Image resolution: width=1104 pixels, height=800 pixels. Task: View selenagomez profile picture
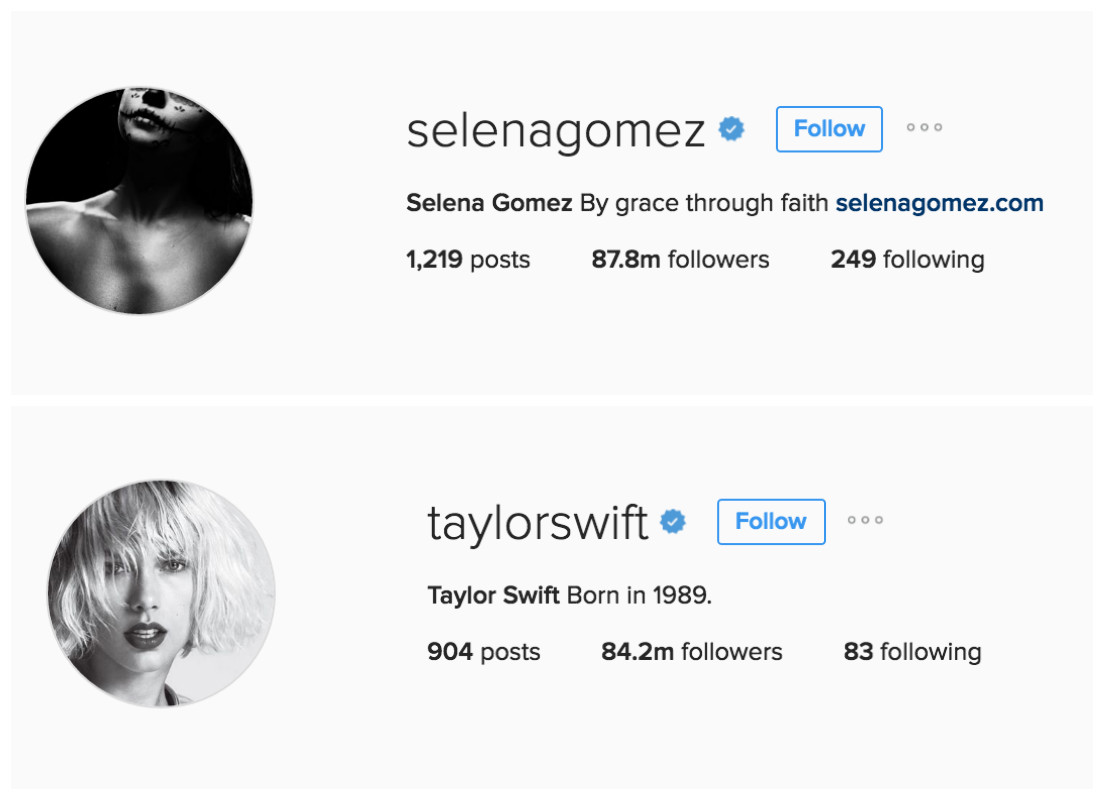coord(139,201)
